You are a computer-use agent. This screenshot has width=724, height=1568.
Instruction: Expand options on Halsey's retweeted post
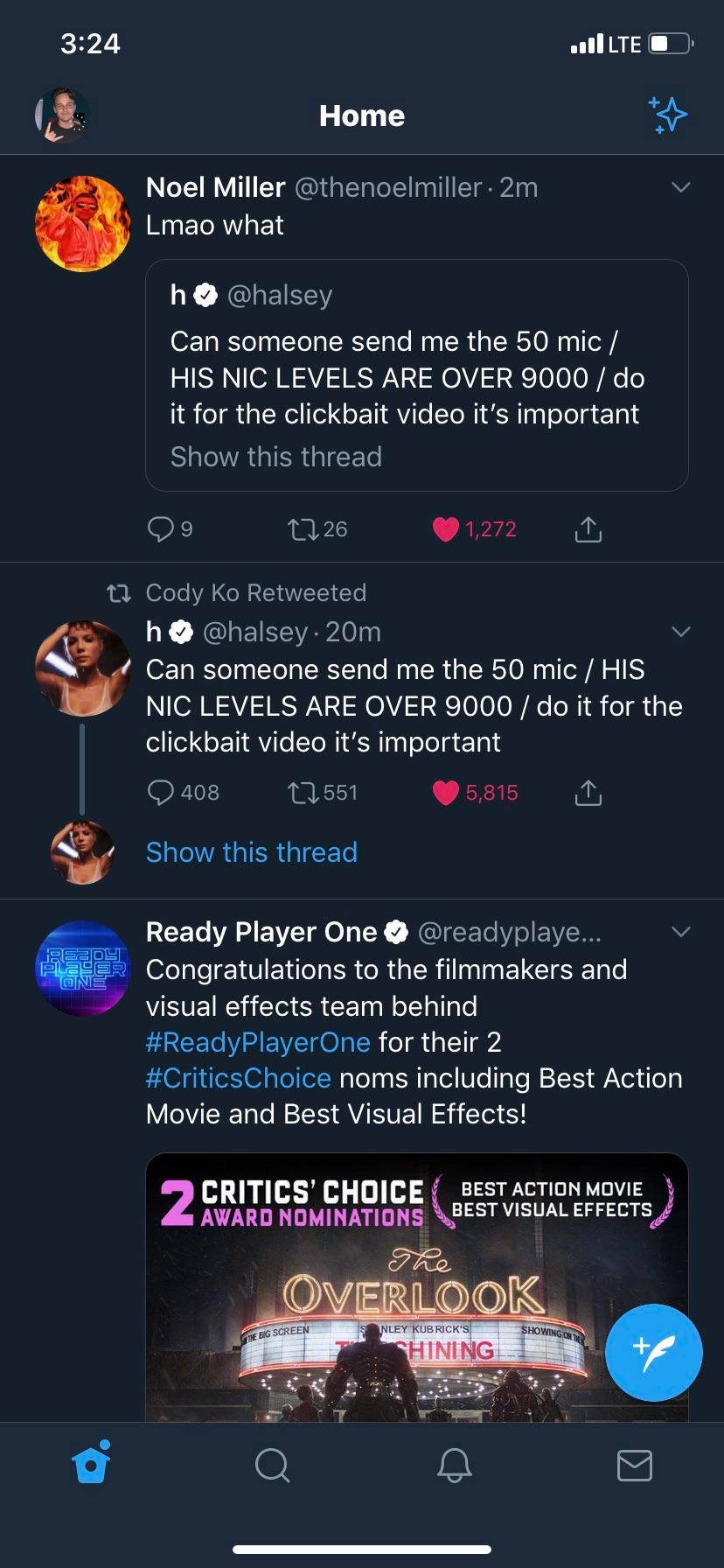pyautogui.click(x=681, y=631)
